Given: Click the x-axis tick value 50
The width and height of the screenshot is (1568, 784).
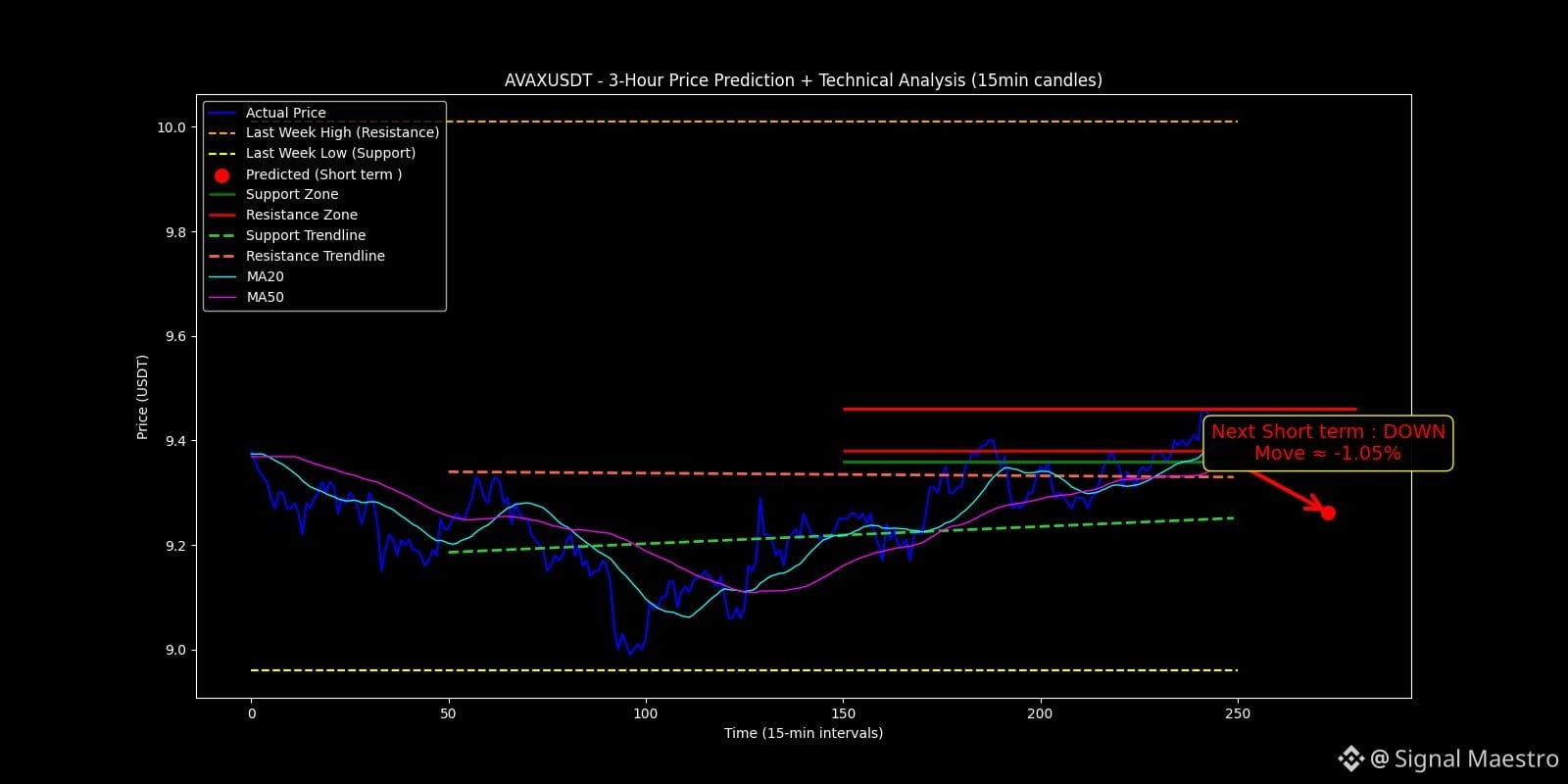Looking at the screenshot, I should pyautogui.click(x=448, y=713).
